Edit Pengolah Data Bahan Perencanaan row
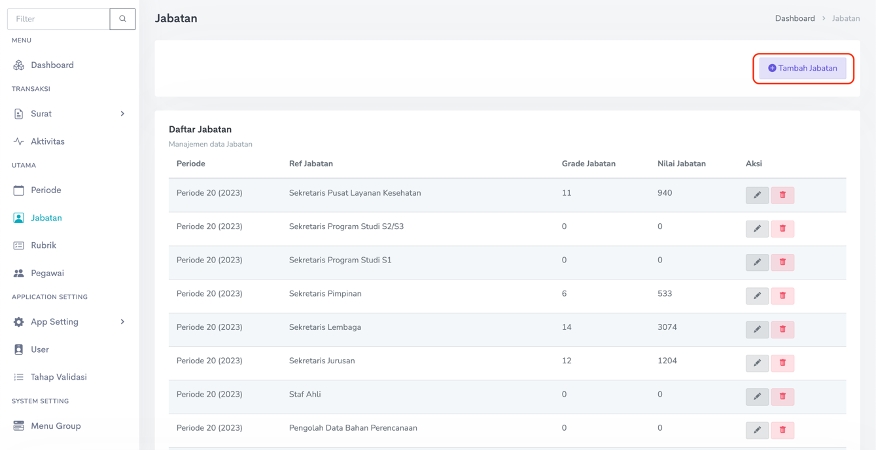The image size is (876, 450). pyautogui.click(x=757, y=430)
